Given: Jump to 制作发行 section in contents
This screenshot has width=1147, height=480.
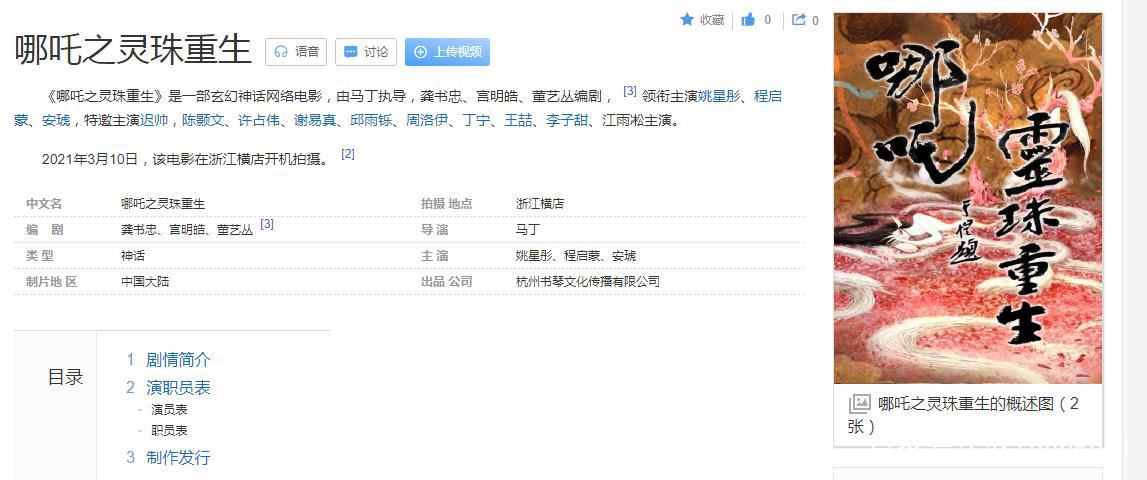Looking at the screenshot, I should pos(178,458).
